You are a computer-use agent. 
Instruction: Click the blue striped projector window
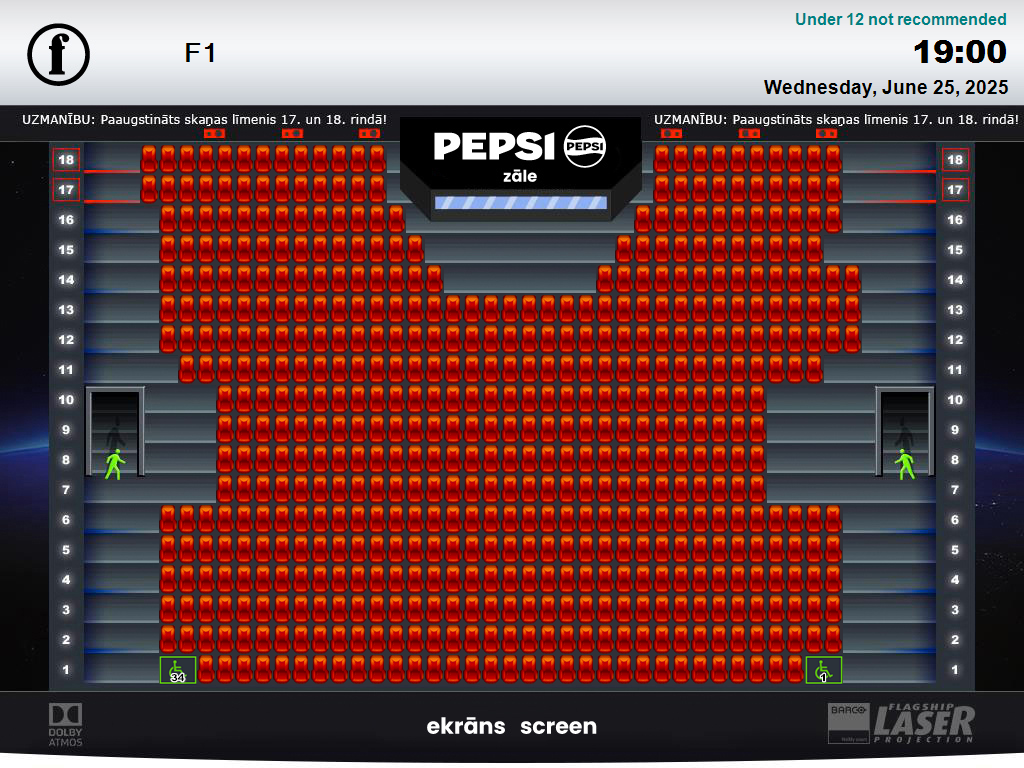tap(520, 202)
